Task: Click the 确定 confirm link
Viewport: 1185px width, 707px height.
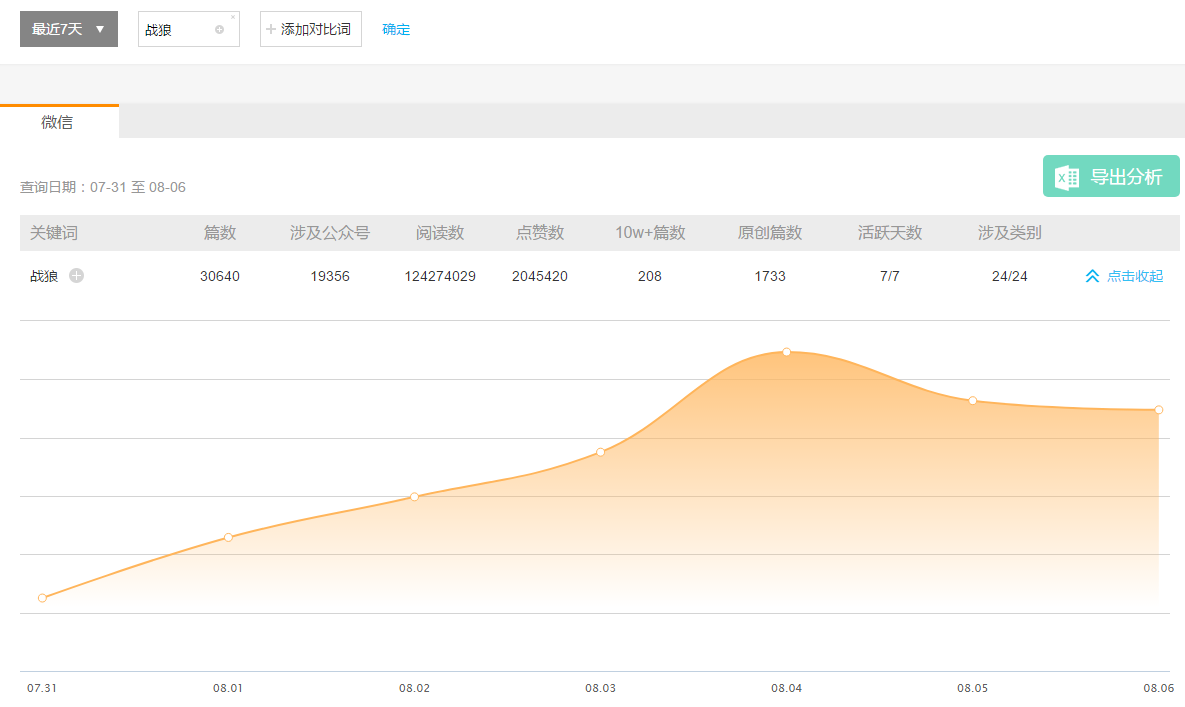Action: pos(396,29)
